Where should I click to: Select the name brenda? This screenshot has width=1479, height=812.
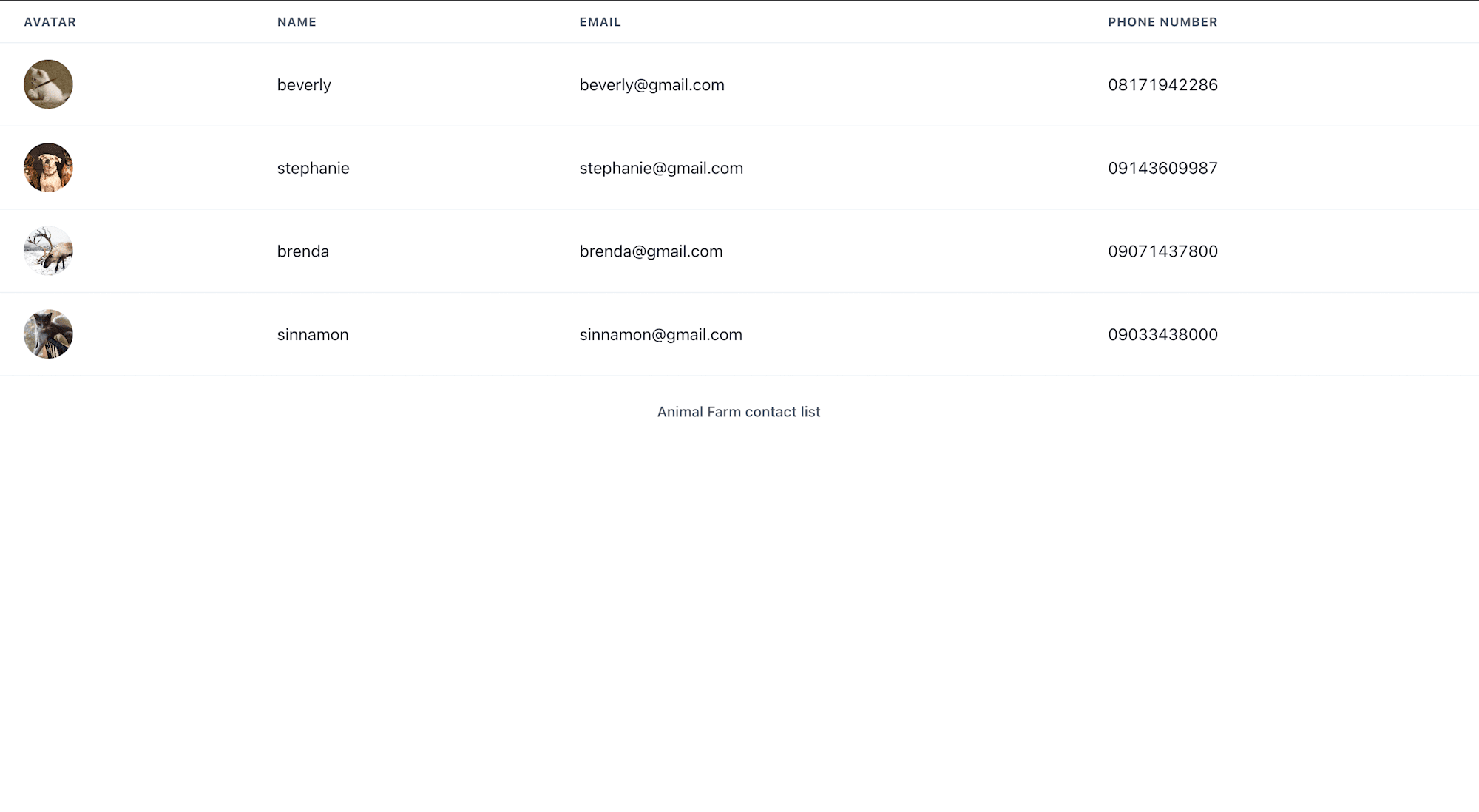(x=303, y=251)
